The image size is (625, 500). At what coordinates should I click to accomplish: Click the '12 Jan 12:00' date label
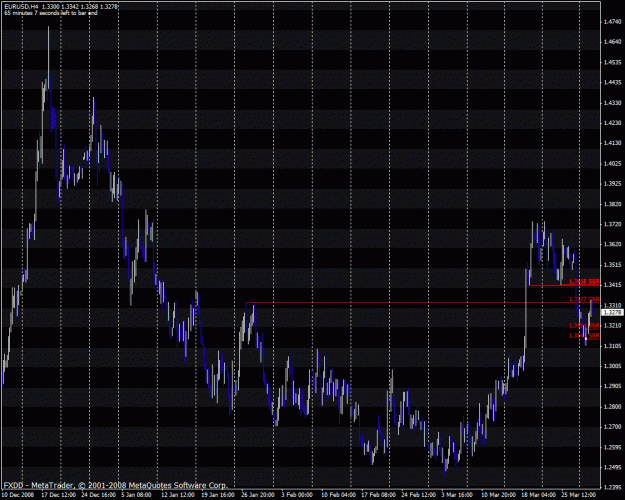click(177, 495)
